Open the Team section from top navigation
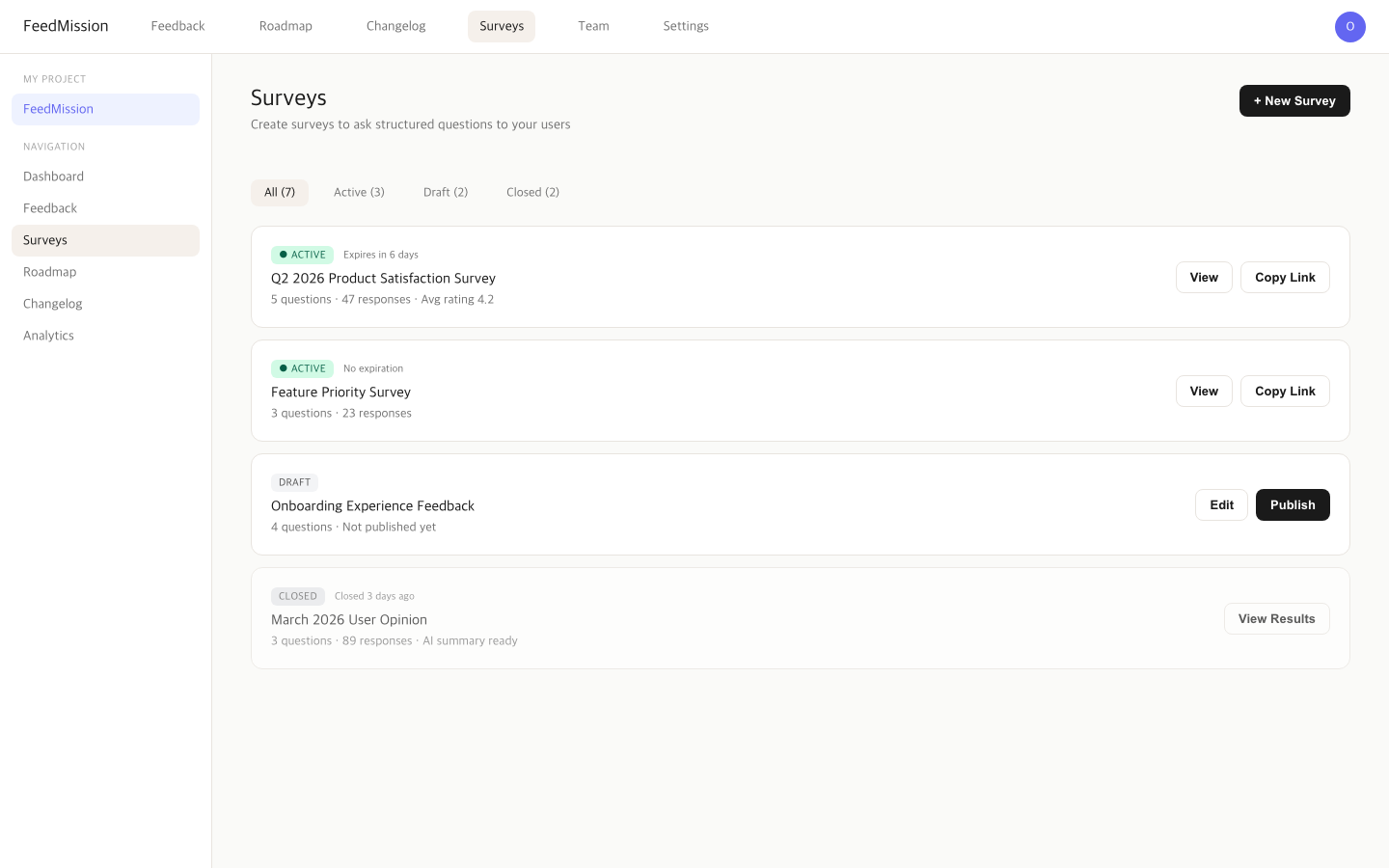Viewport: 1389px width, 868px height. [x=593, y=26]
